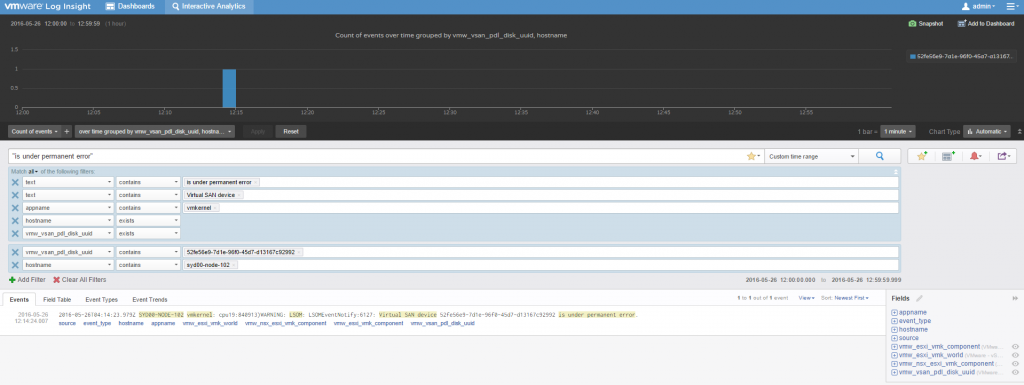This screenshot has height=385, width=1024.
Task: Switch to the Event Trends tab
Action: click(x=150, y=300)
